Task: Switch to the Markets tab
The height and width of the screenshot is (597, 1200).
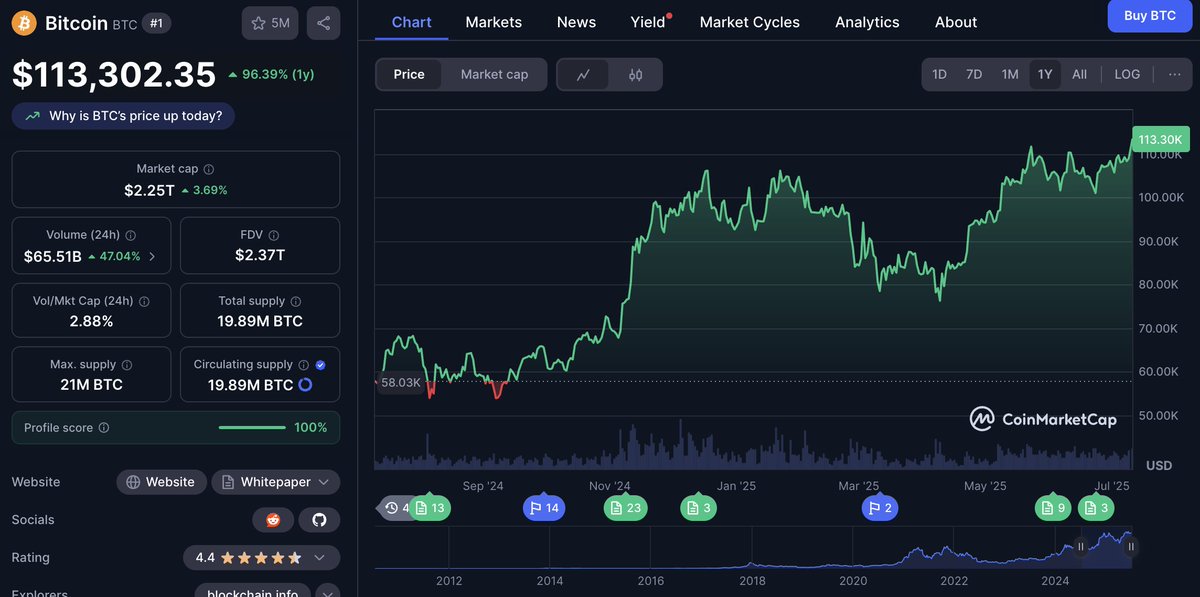Action: click(x=494, y=22)
